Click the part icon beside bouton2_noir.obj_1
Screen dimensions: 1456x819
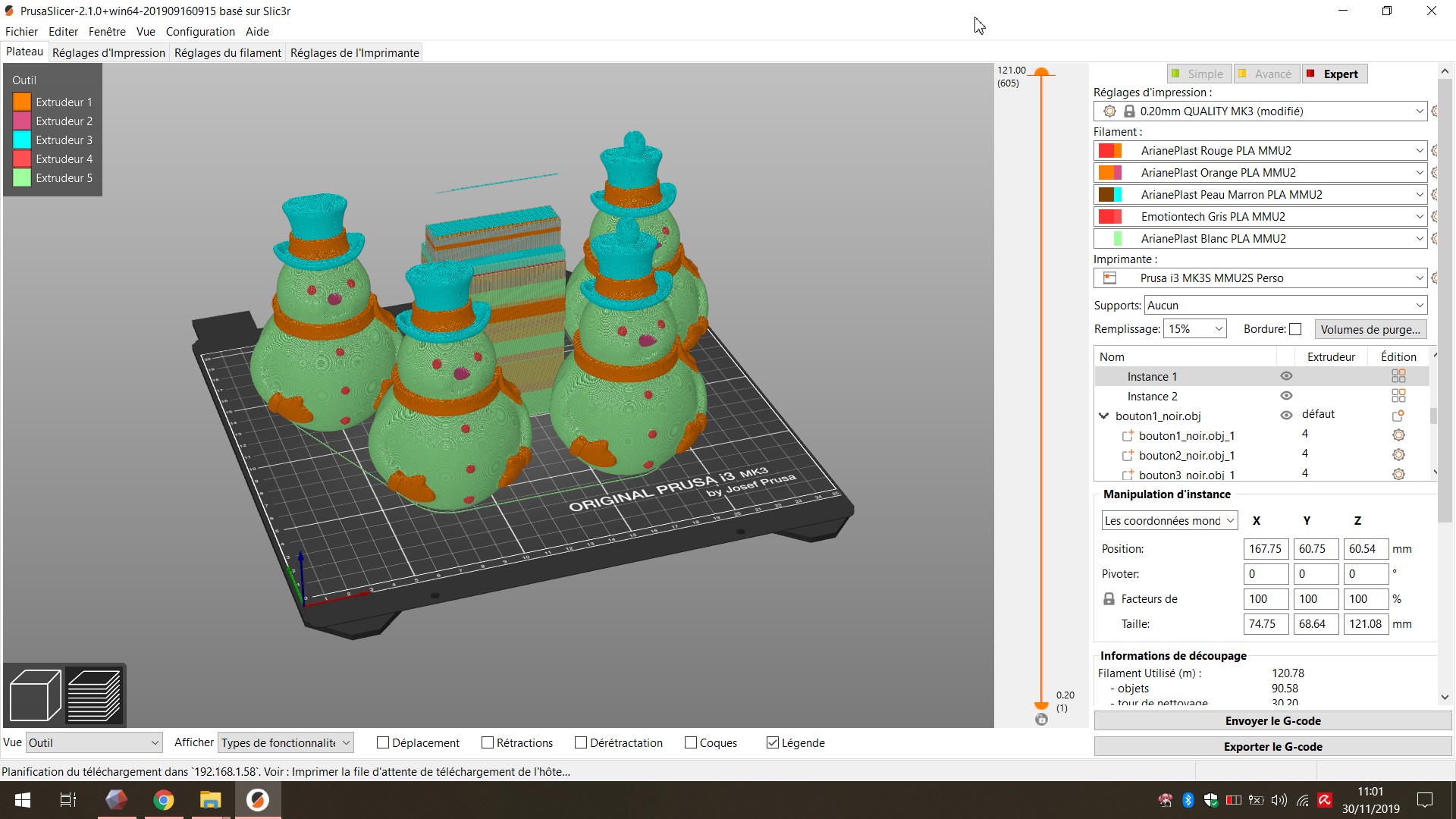pyautogui.click(x=1128, y=455)
